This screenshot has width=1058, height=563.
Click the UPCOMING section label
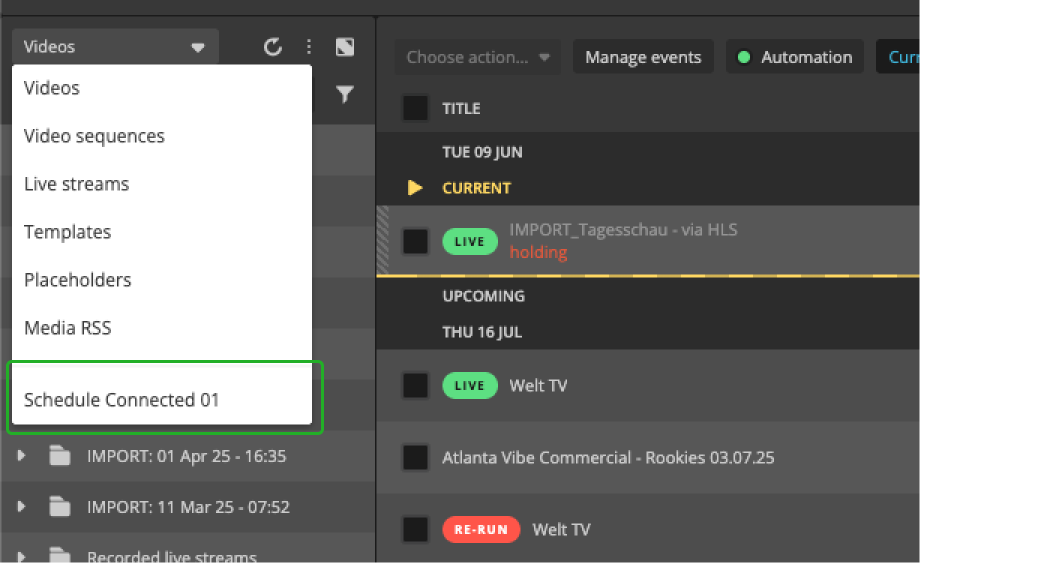tap(484, 296)
